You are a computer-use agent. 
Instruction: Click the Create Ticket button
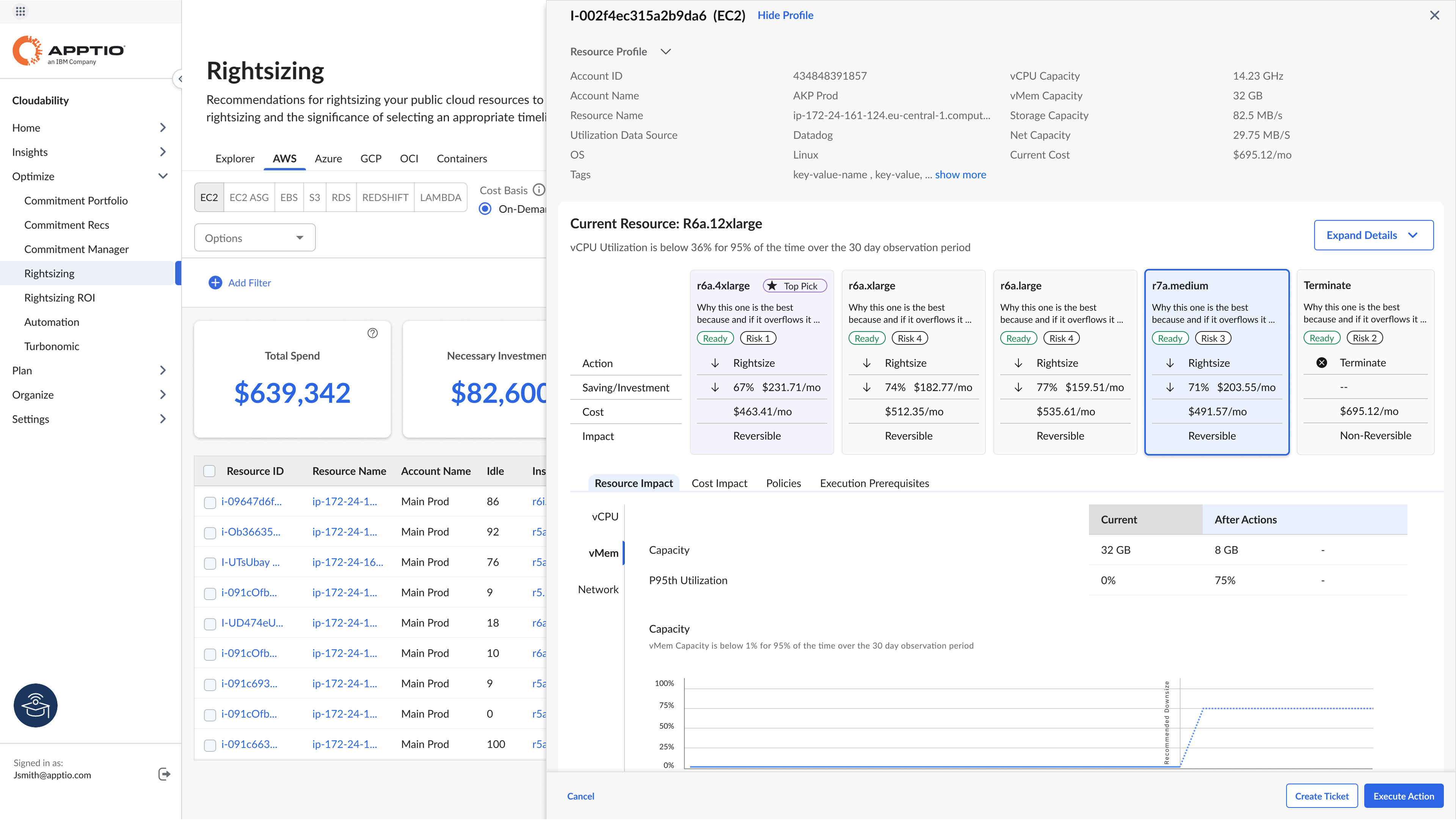tap(1321, 796)
